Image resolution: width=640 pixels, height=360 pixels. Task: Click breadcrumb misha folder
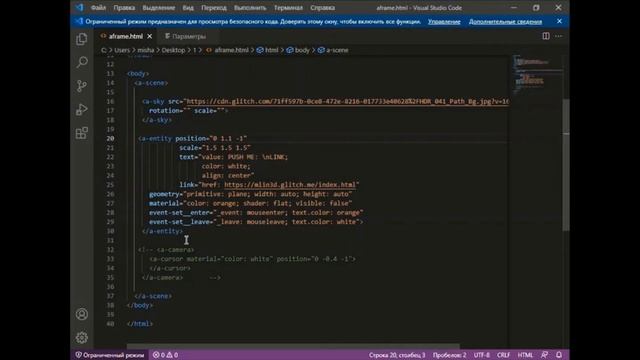146,50
